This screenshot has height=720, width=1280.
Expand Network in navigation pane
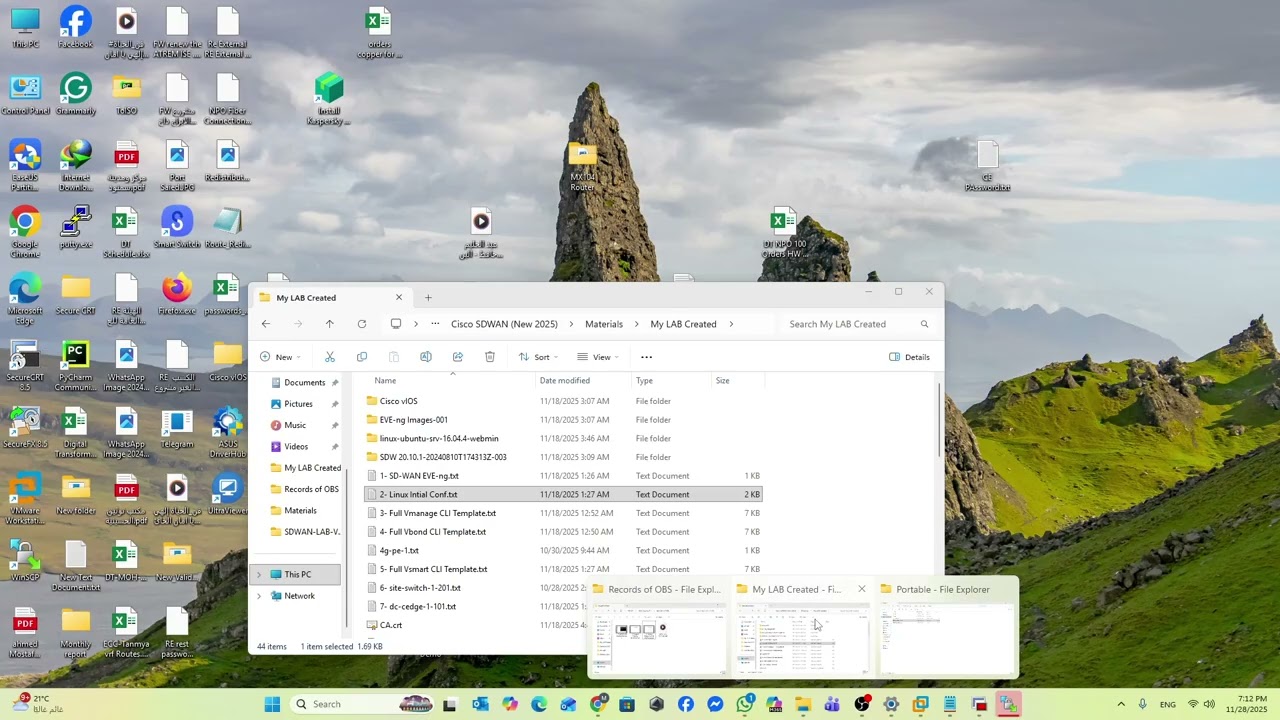click(x=259, y=596)
